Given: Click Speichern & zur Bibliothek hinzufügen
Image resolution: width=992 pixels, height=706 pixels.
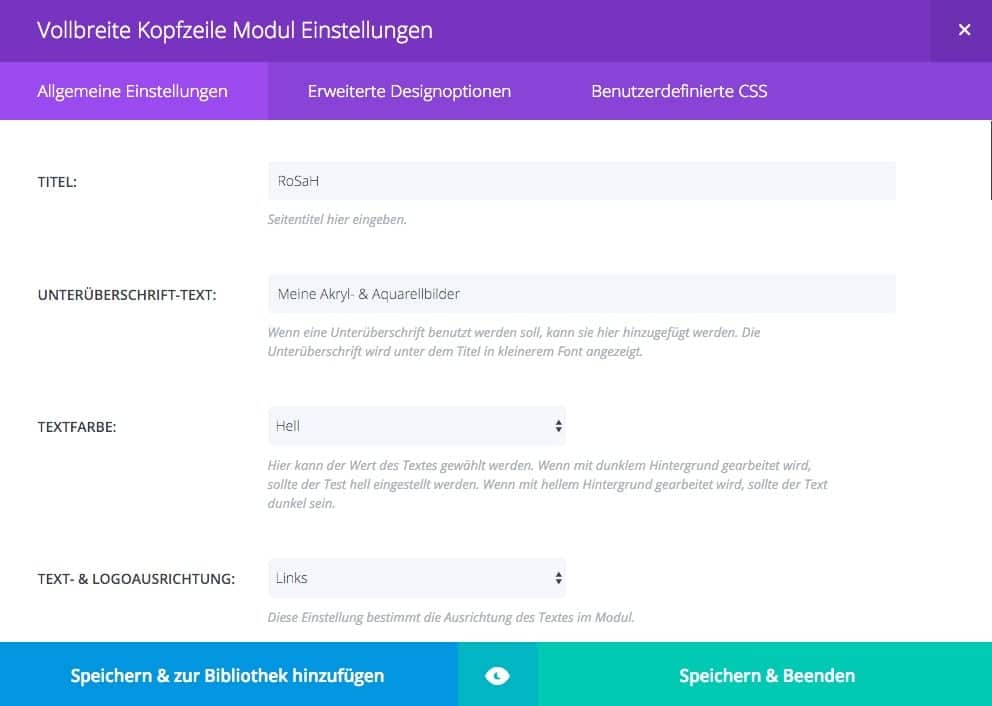Looking at the screenshot, I should point(228,676).
